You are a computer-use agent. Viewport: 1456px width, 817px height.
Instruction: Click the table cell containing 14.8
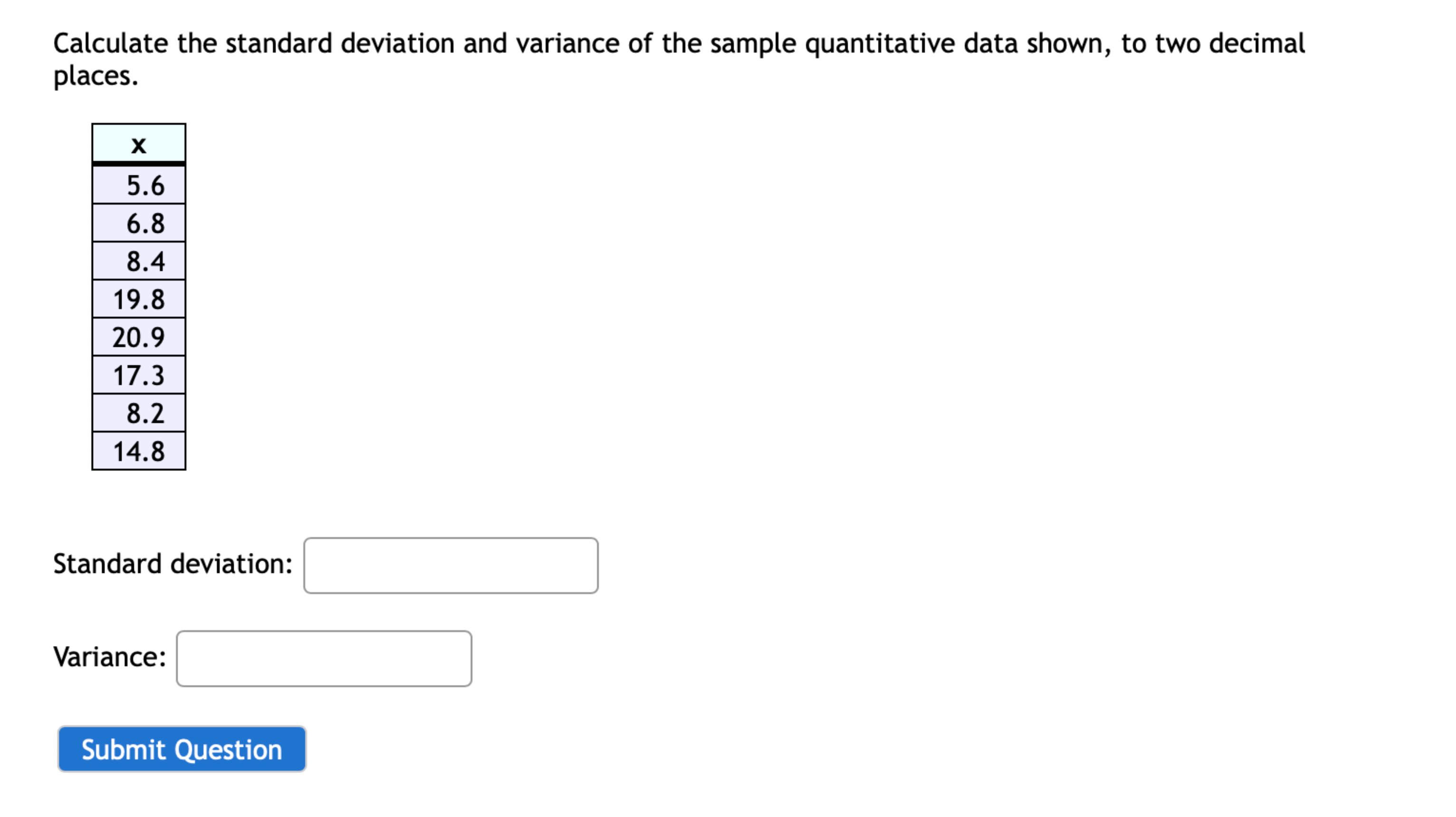click(139, 451)
